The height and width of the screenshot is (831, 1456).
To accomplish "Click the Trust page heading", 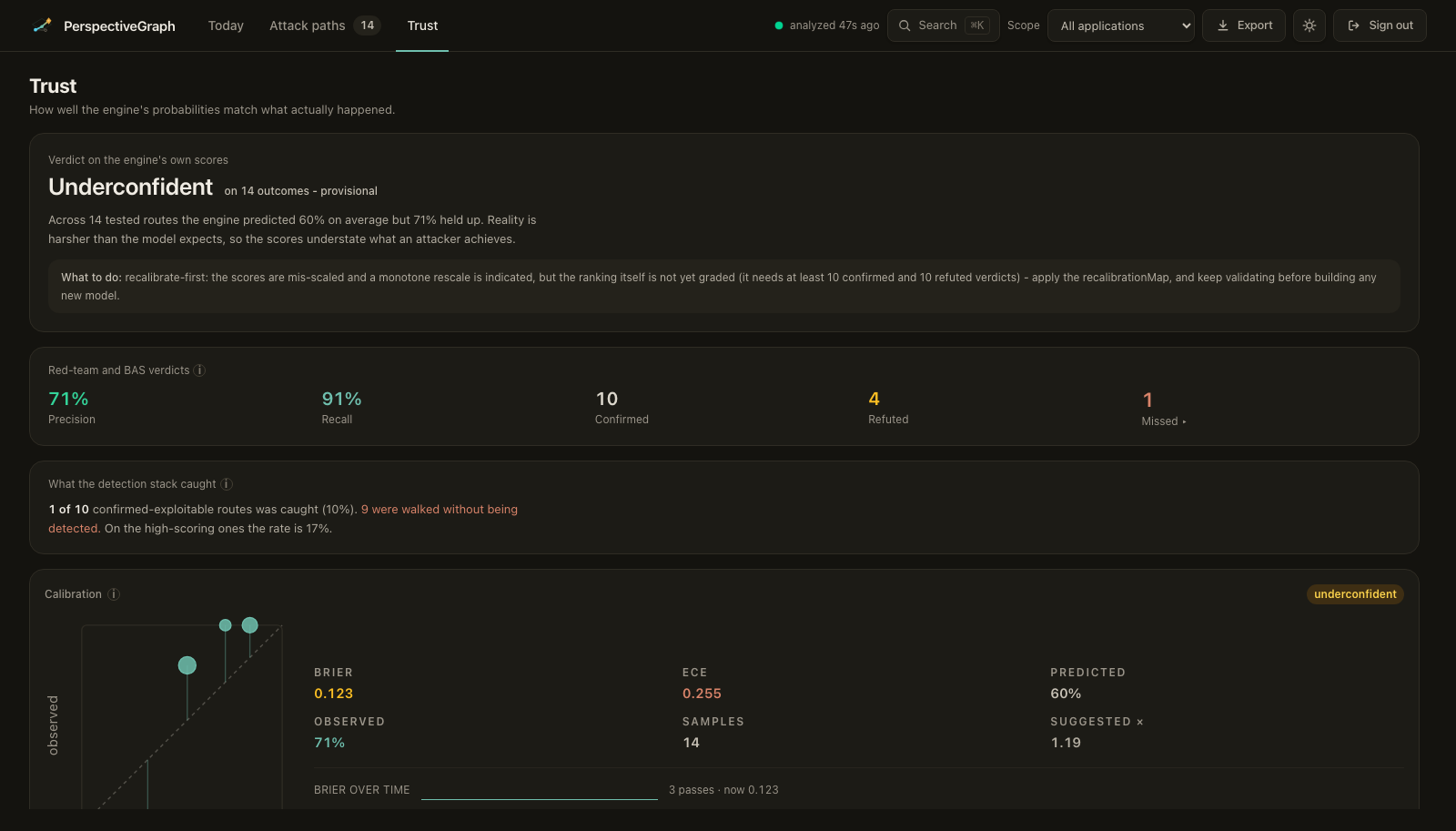I will pyautogui.click(x=53, y=86).
